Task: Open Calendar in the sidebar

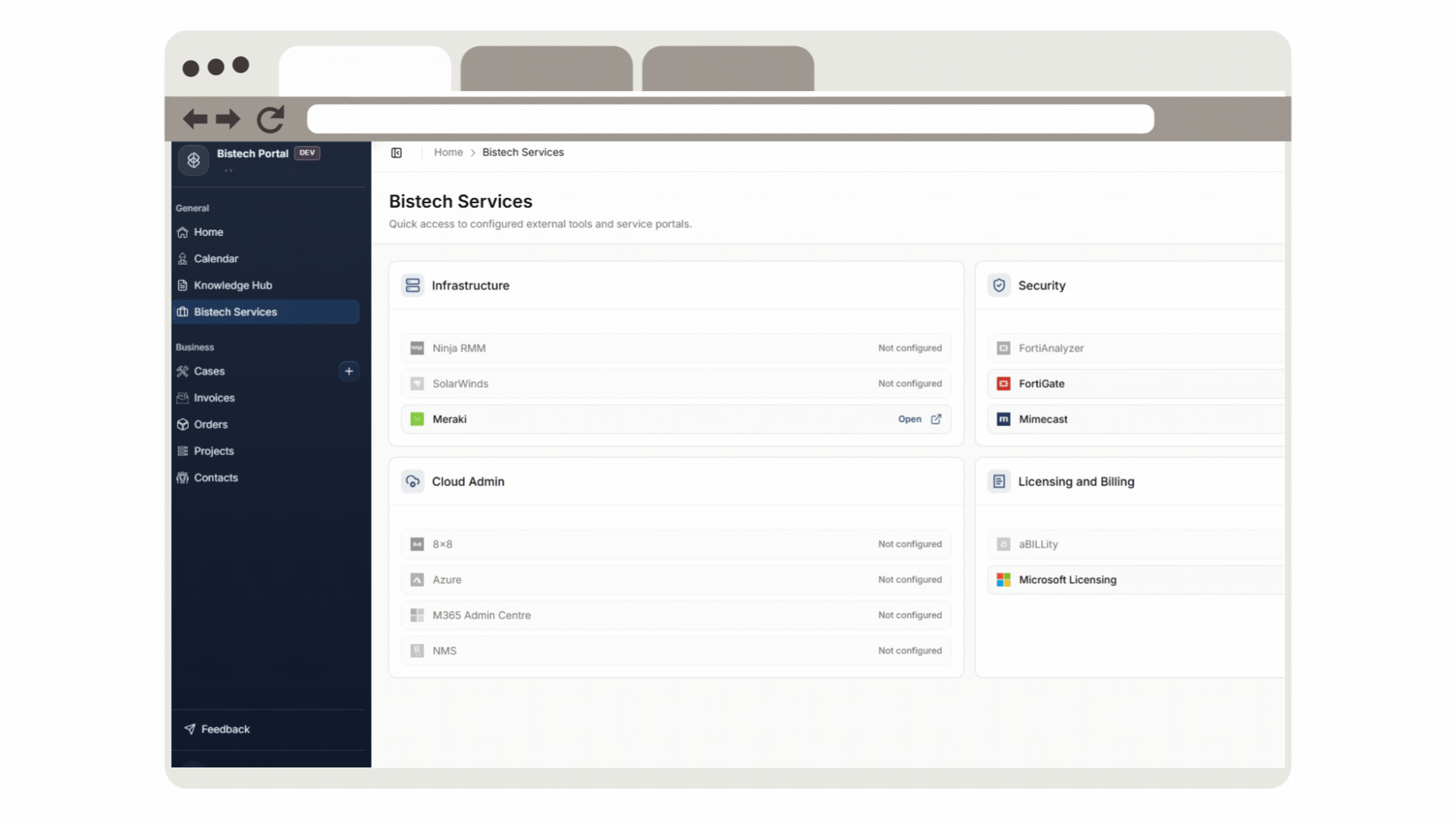Action: (265, 259)
